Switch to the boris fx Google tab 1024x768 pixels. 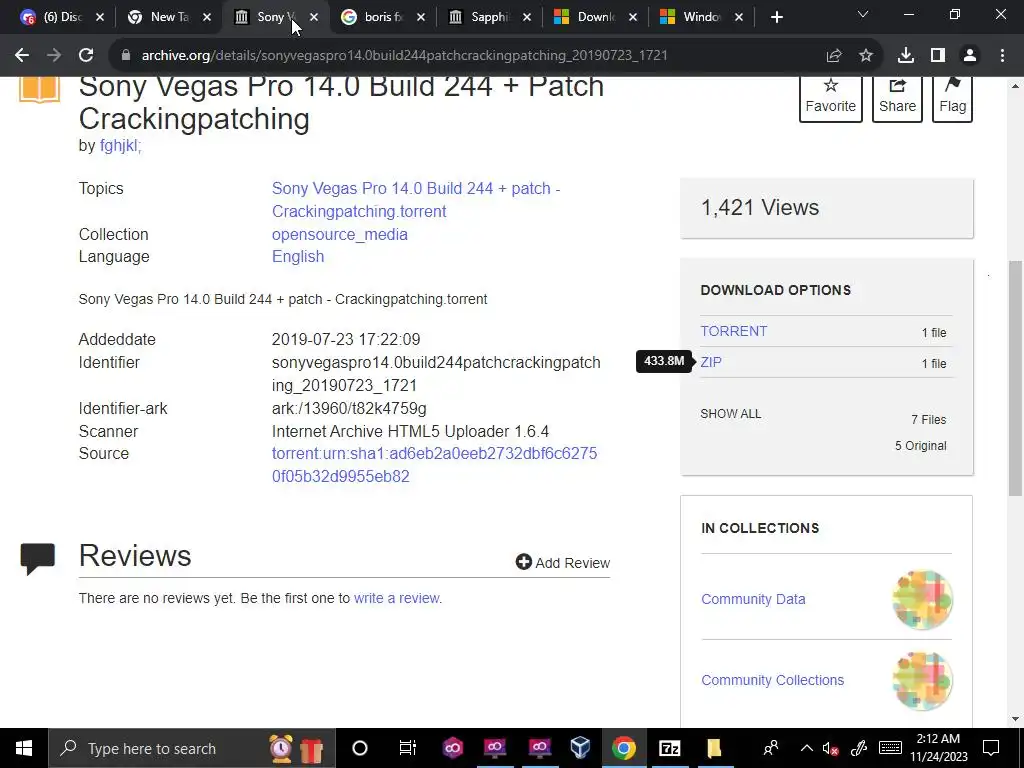(x=384, y=17)
